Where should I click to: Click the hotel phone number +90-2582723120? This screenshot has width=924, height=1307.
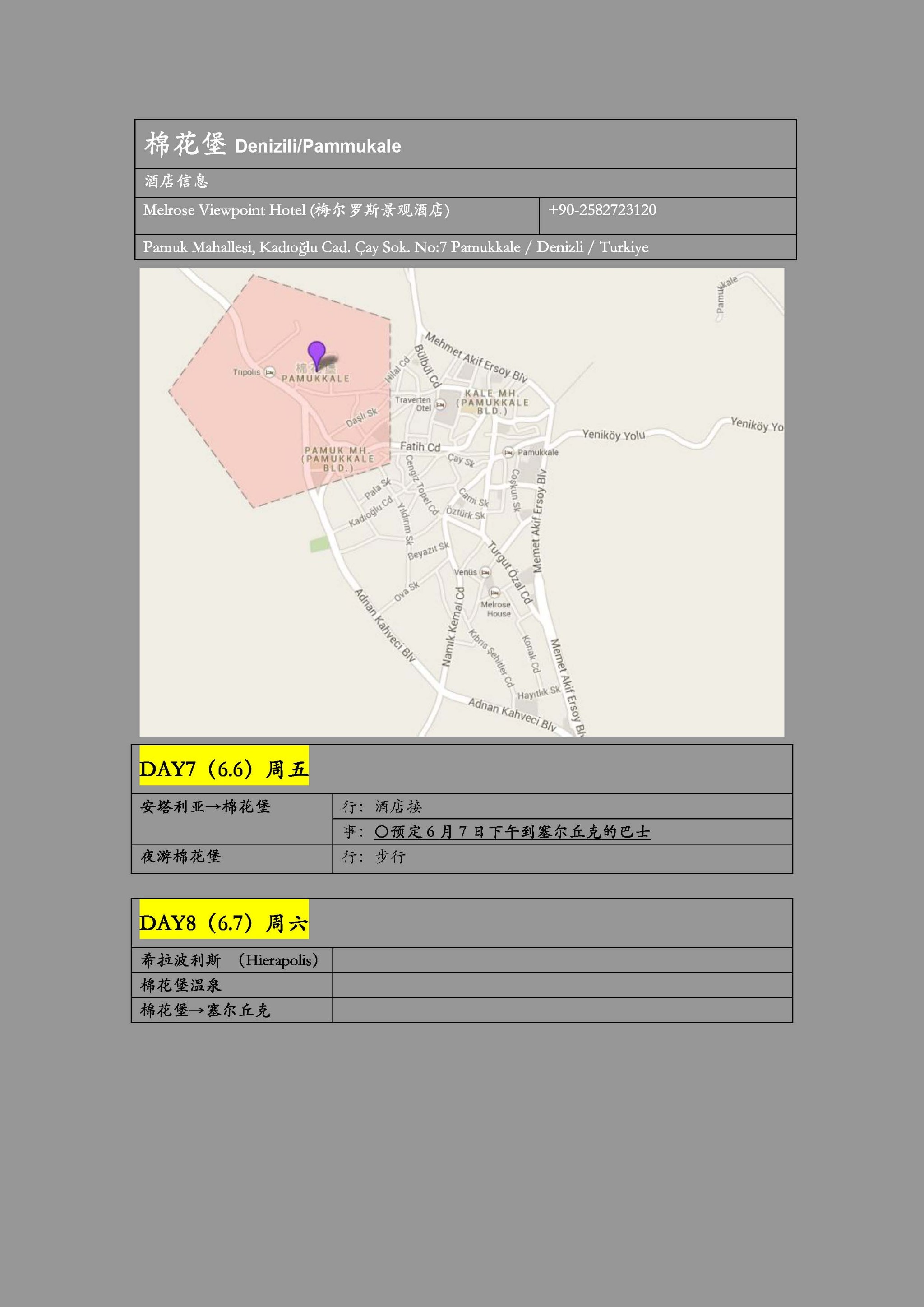pos(602,210)
